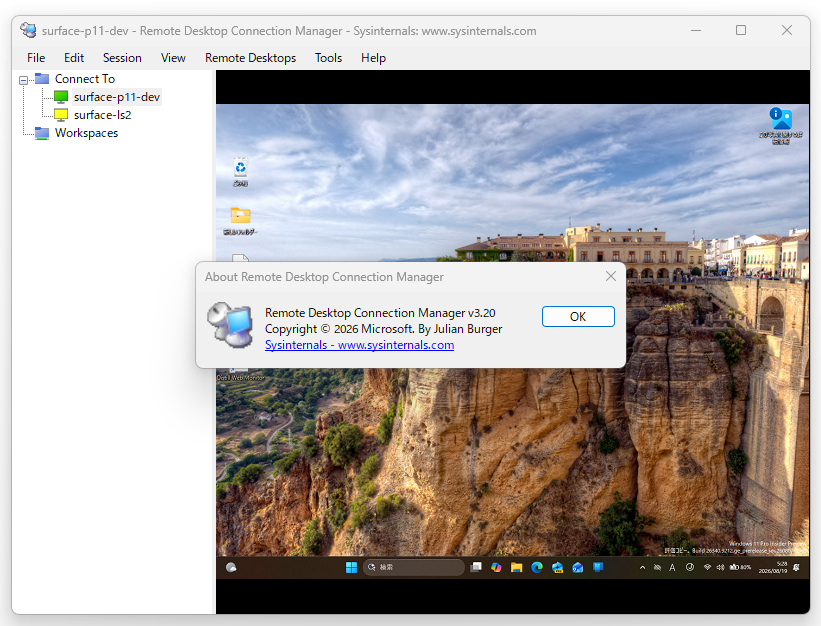Open the remote taskbar clock and date
Viewport: 821px width, 626px height.
pos(773,567)
